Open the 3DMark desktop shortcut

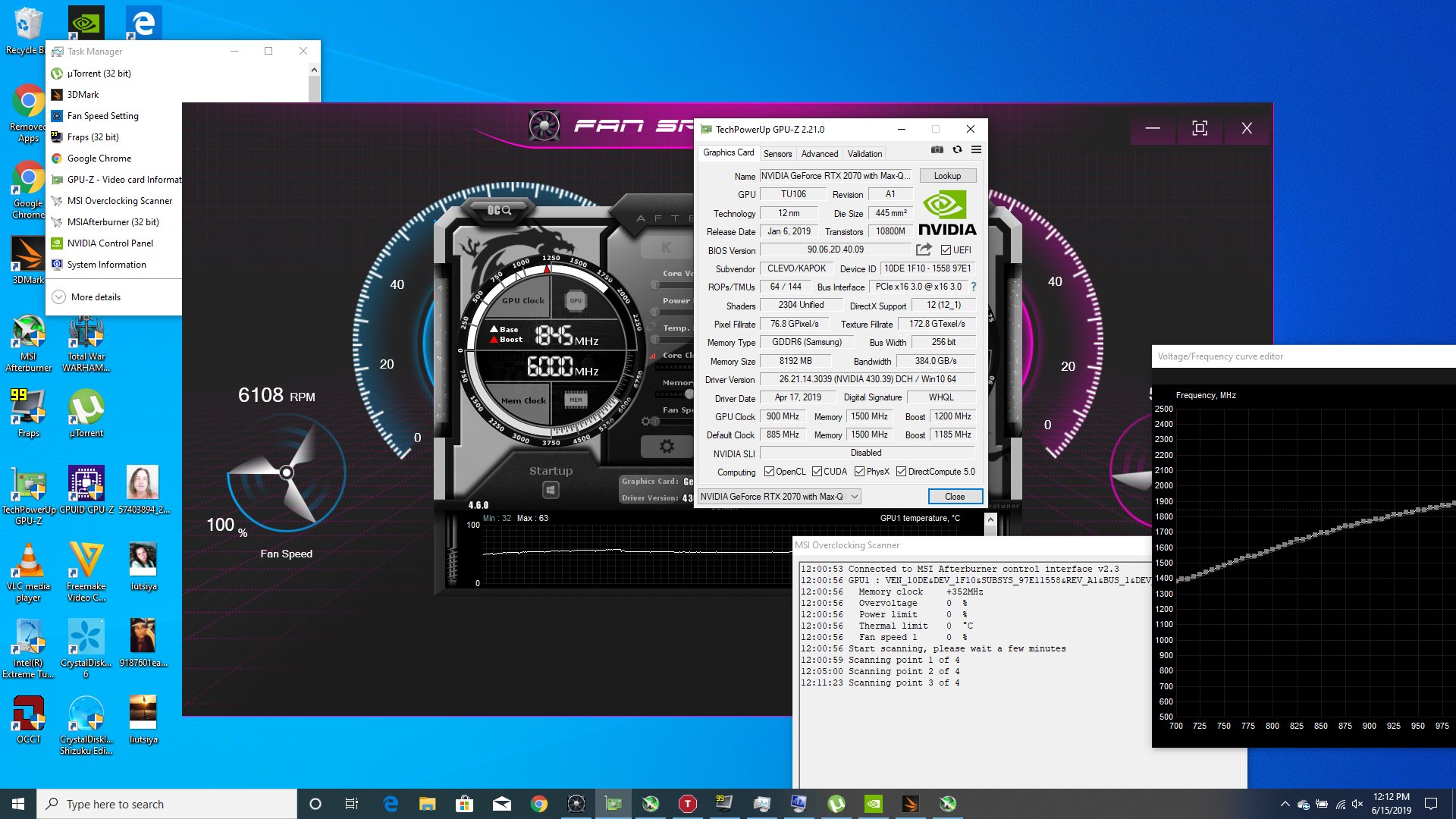tap(29, 259)
